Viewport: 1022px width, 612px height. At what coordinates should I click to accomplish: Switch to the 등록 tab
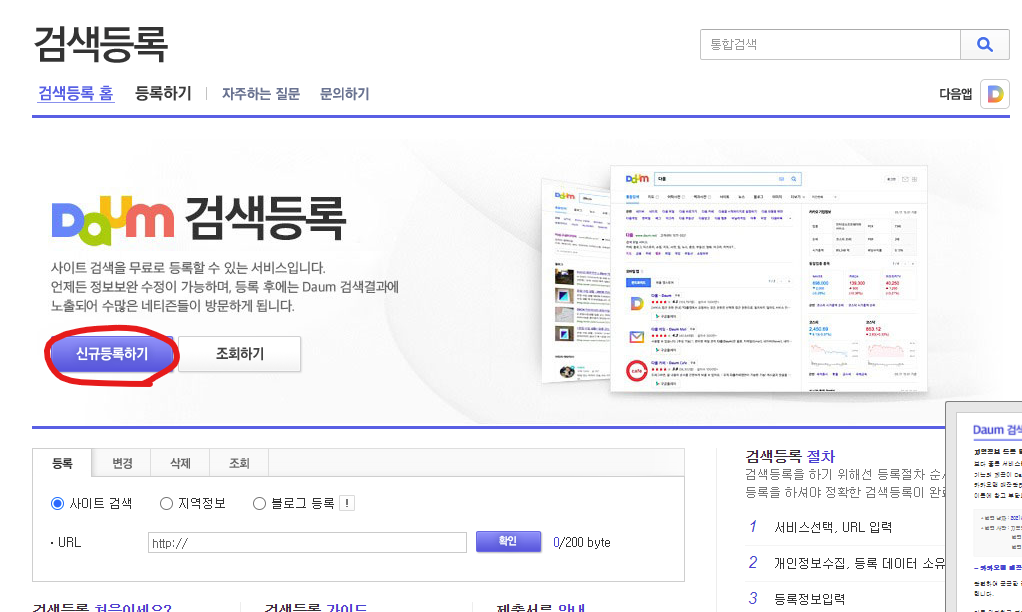pos(63,463)
